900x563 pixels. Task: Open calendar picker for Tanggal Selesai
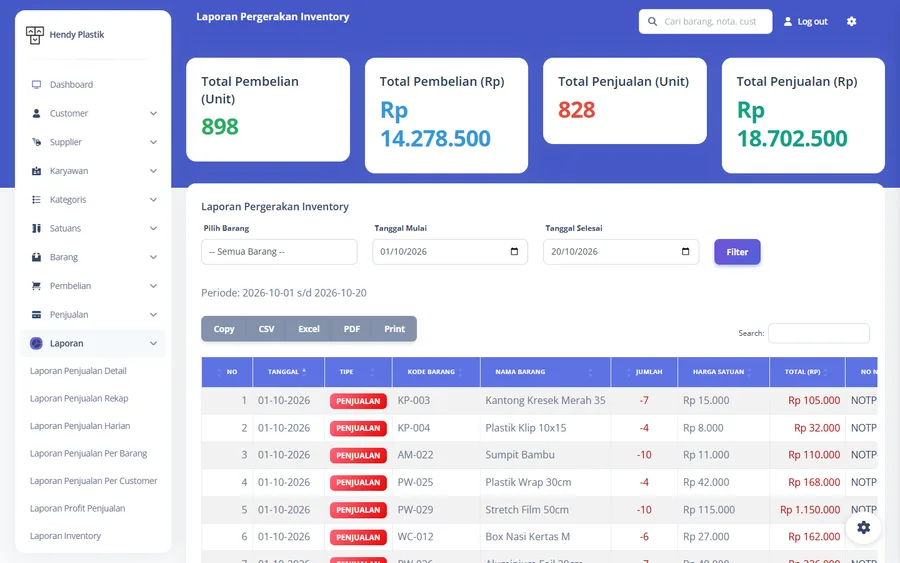coord(685,251)
